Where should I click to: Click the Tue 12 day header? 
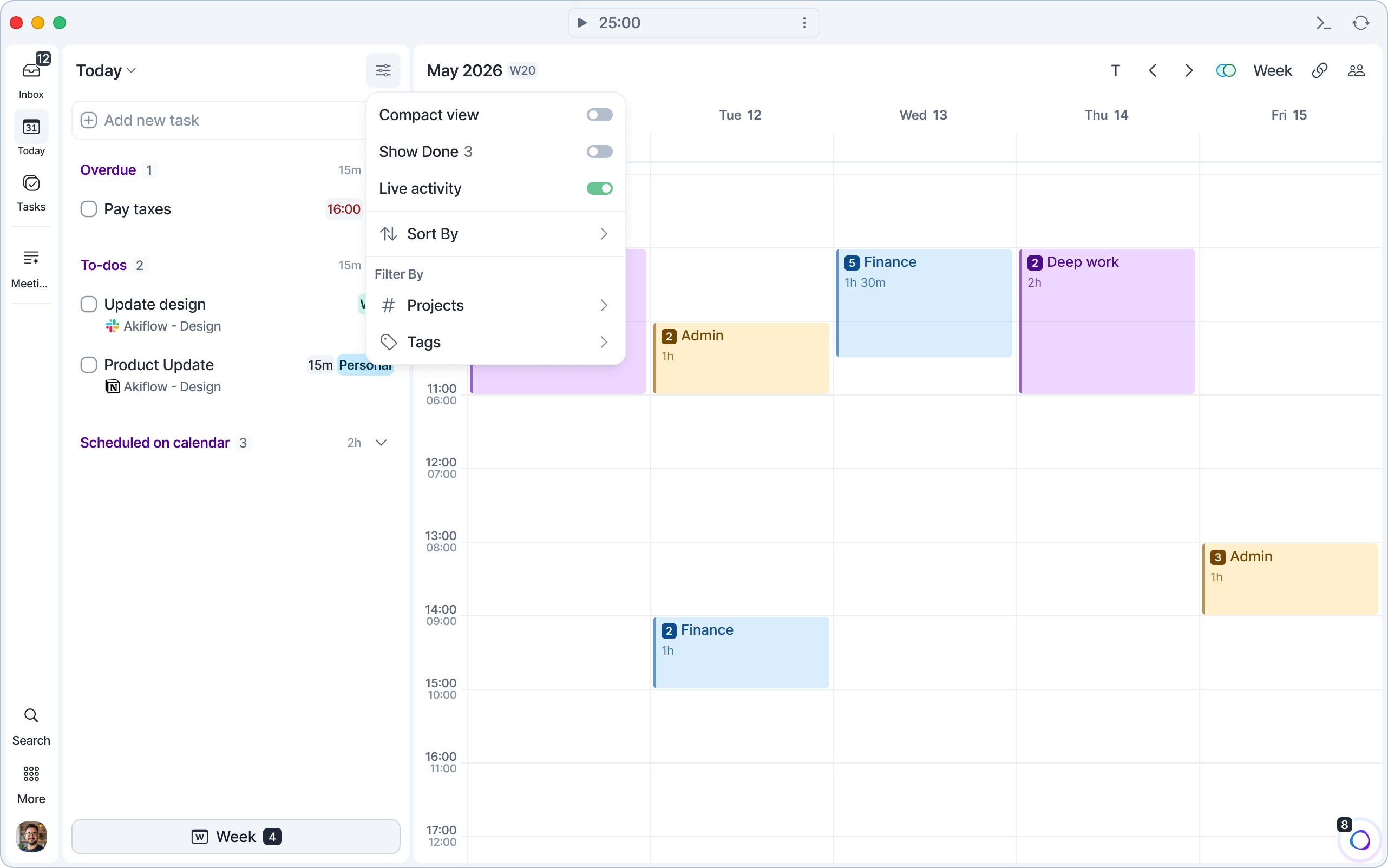tap(739, 114)
